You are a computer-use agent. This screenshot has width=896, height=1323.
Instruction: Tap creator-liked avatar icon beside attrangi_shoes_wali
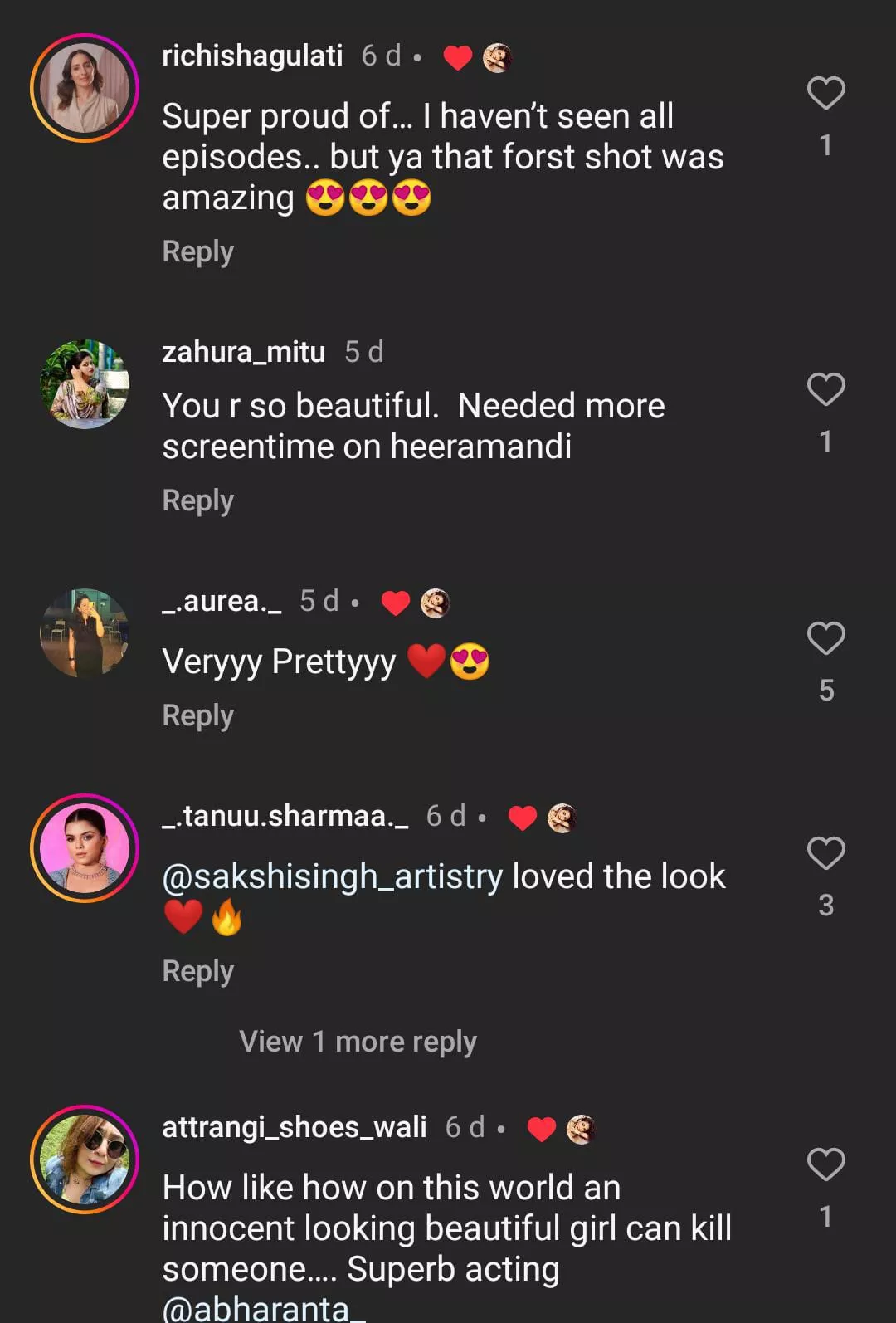click(581, 1129)
